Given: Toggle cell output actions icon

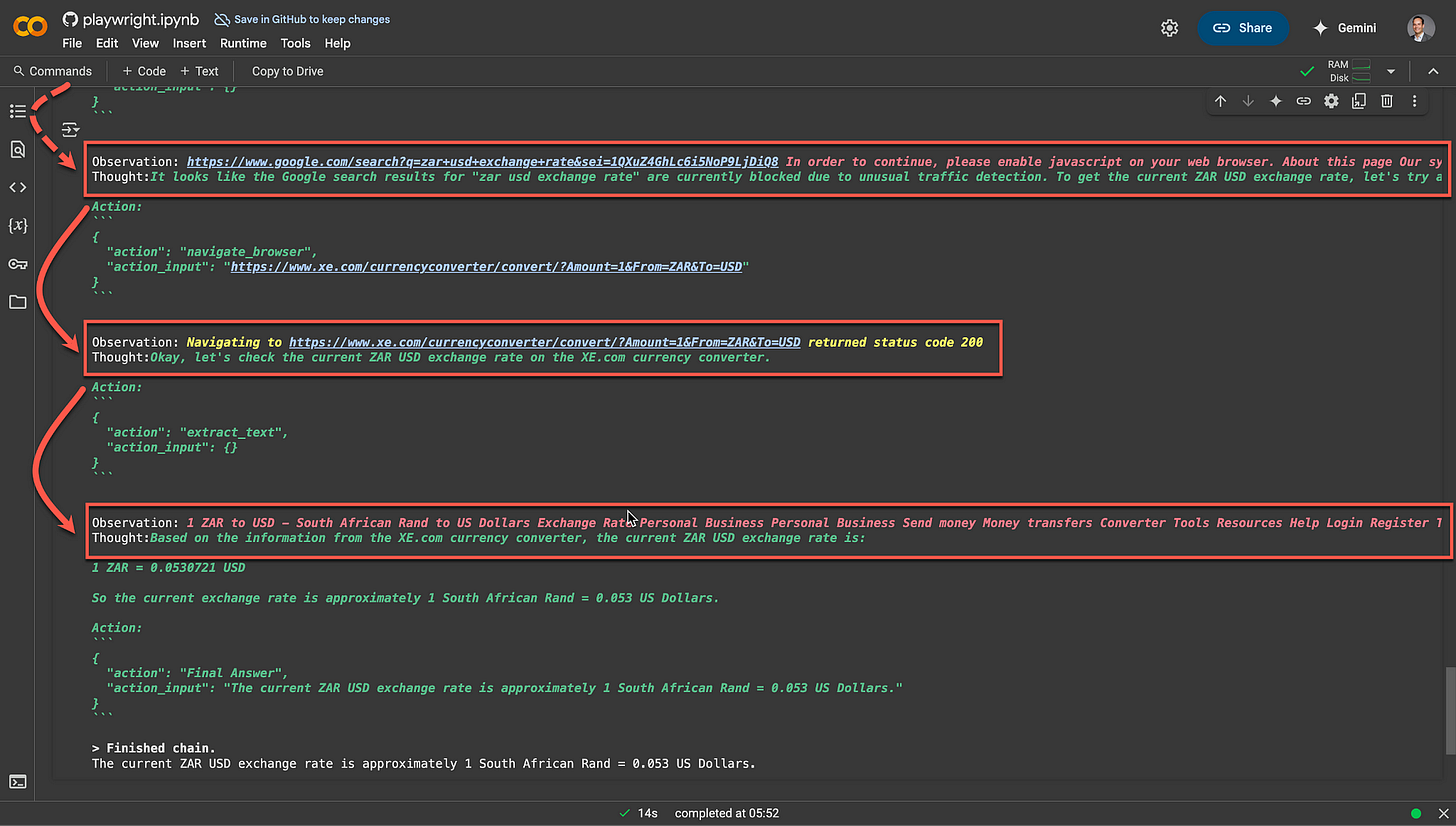Looking at the screenshot, I should pos(70,129).
